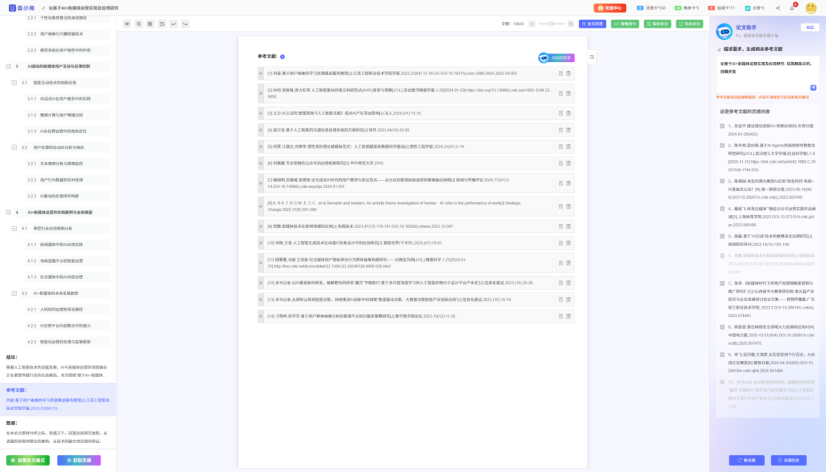Click the blue info icon beside 参考文献 heading

[283, 56]
